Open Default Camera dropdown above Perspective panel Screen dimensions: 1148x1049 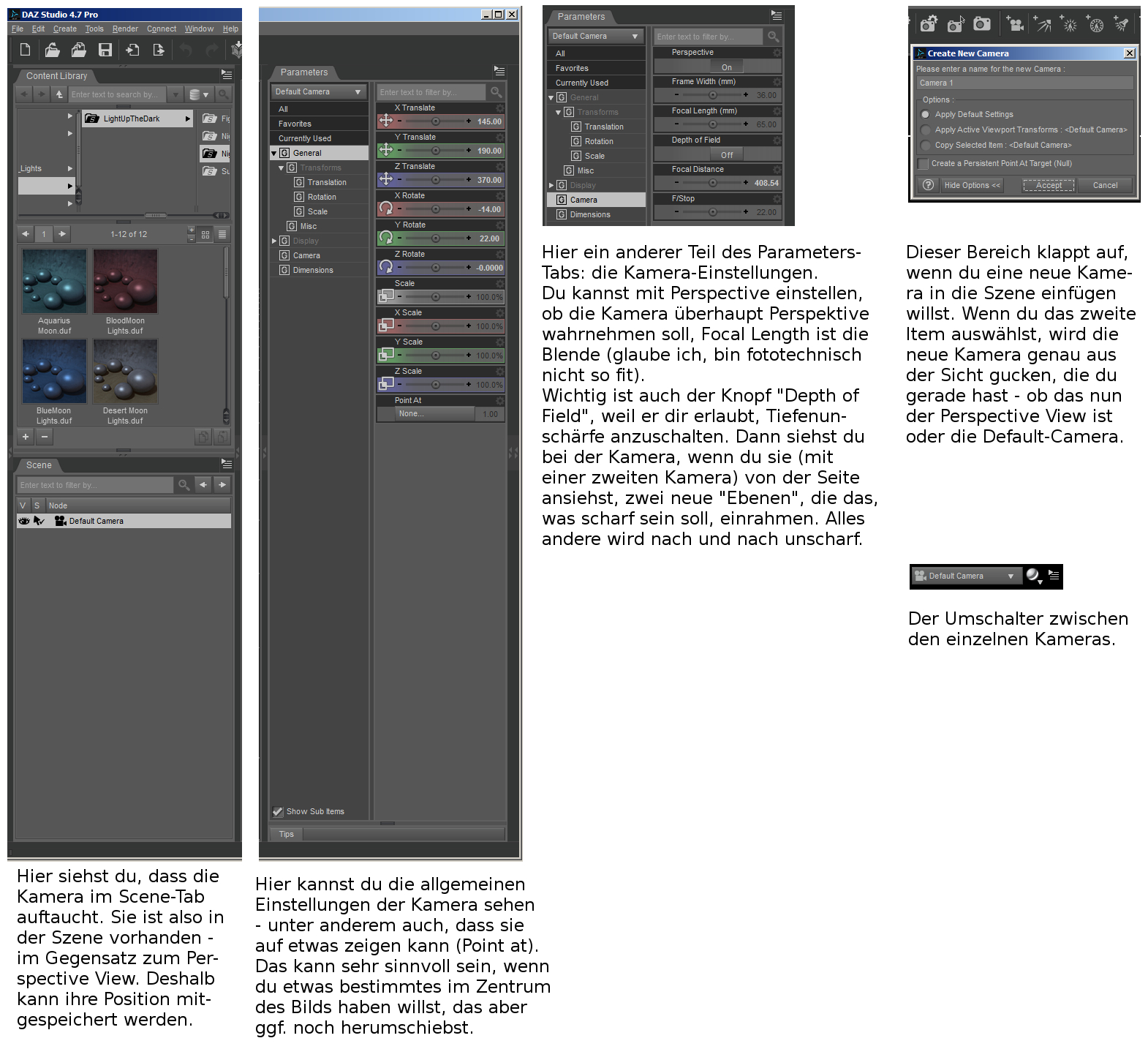click(x=595, y=37)
